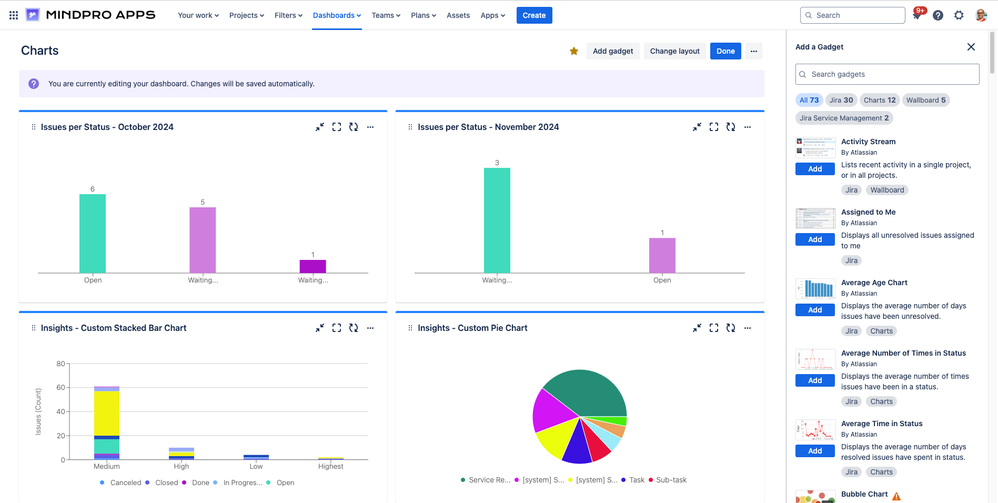
Task: Maximize the Custom Pie Chart gadget
Action: (713, 328)
